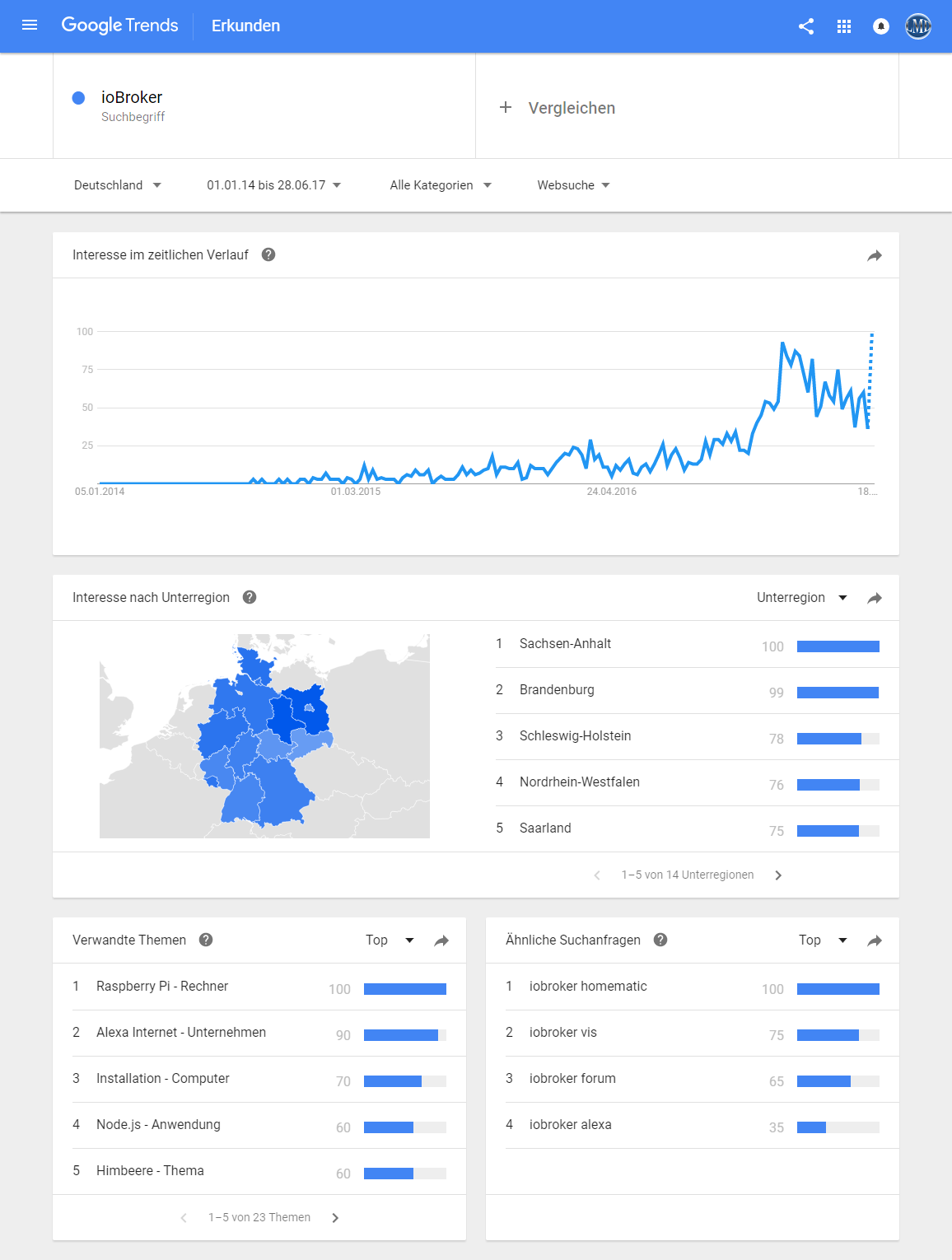Click the Sachsen-Anhalt value bar
952x1260 pixels.
tap(838, 646)
